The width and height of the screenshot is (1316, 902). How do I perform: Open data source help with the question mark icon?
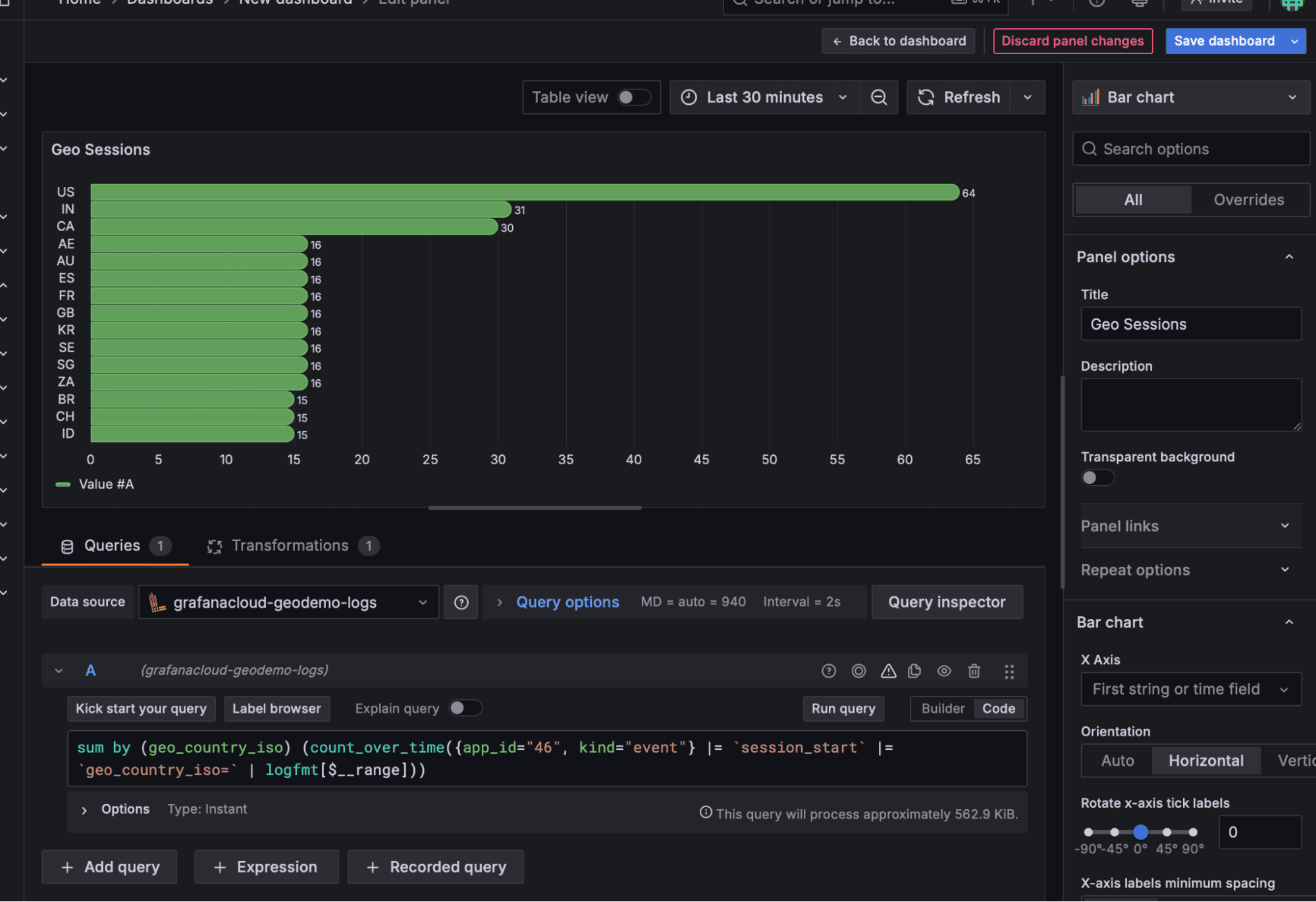pyautogui.click(x=460, y=601)
